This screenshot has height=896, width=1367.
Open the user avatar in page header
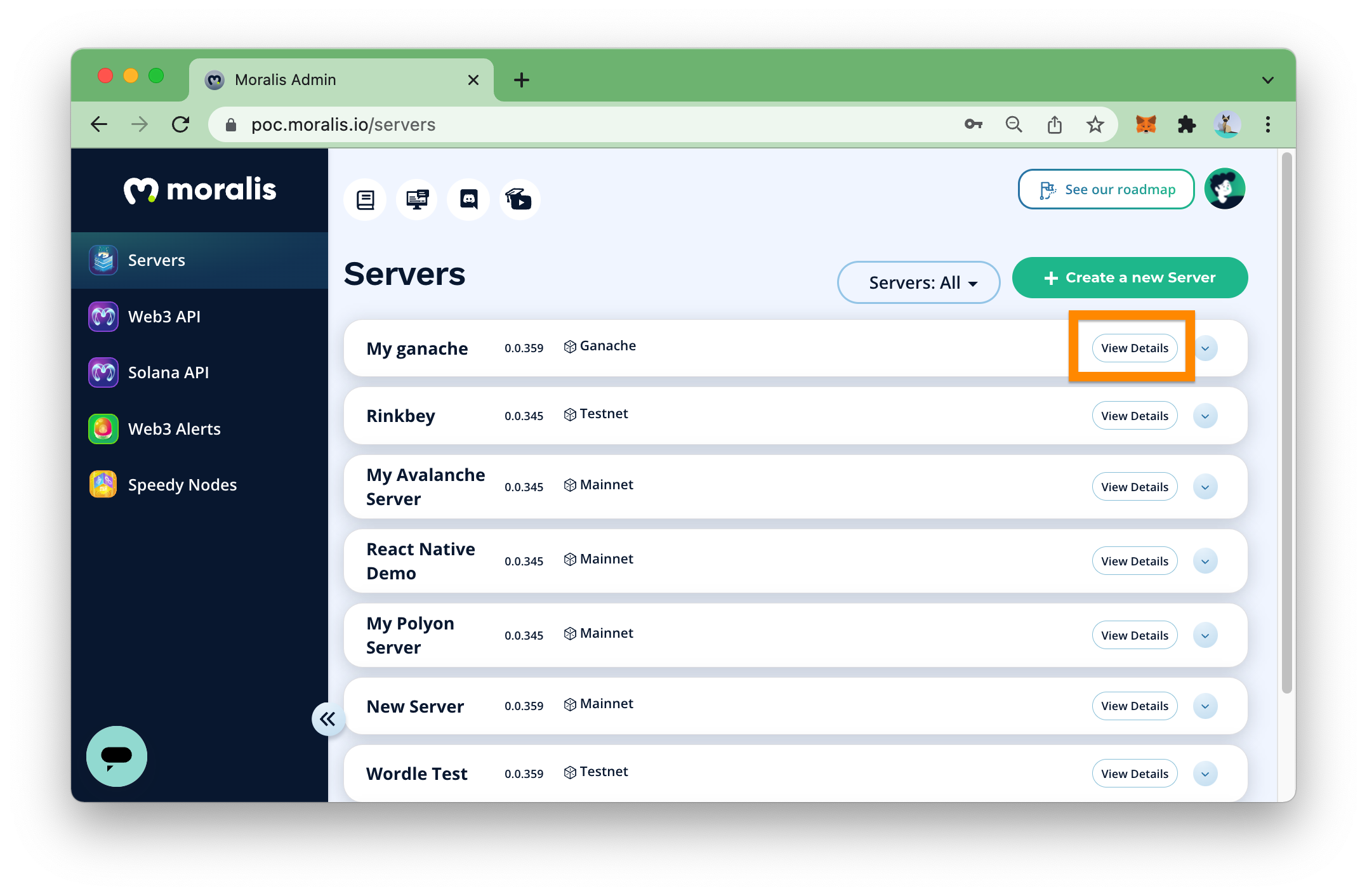(1225, 188)
